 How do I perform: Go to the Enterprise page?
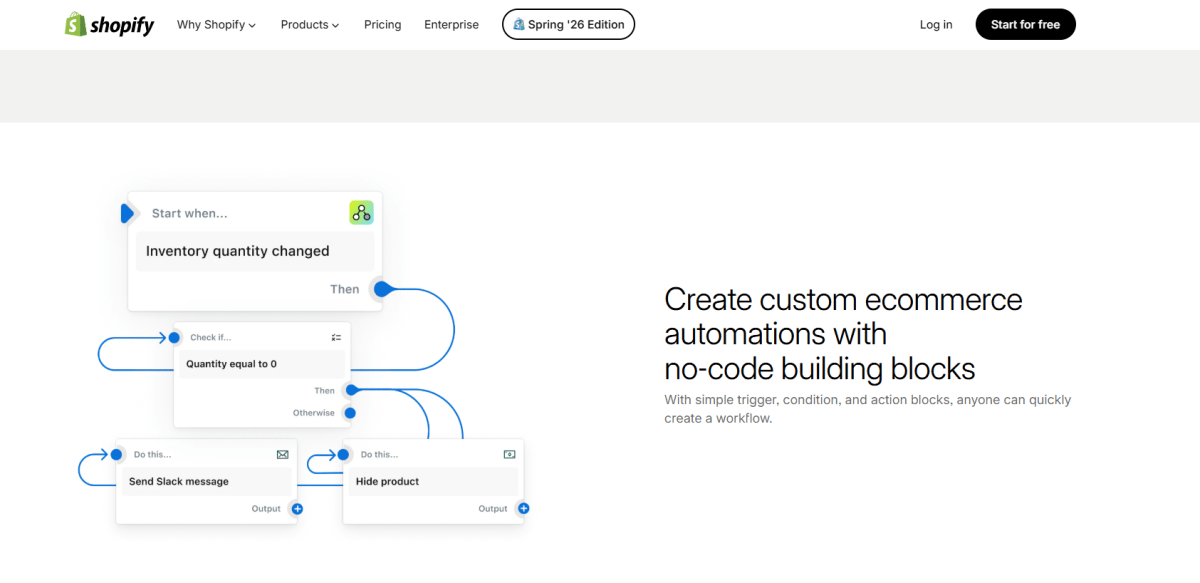click(451, 25)
